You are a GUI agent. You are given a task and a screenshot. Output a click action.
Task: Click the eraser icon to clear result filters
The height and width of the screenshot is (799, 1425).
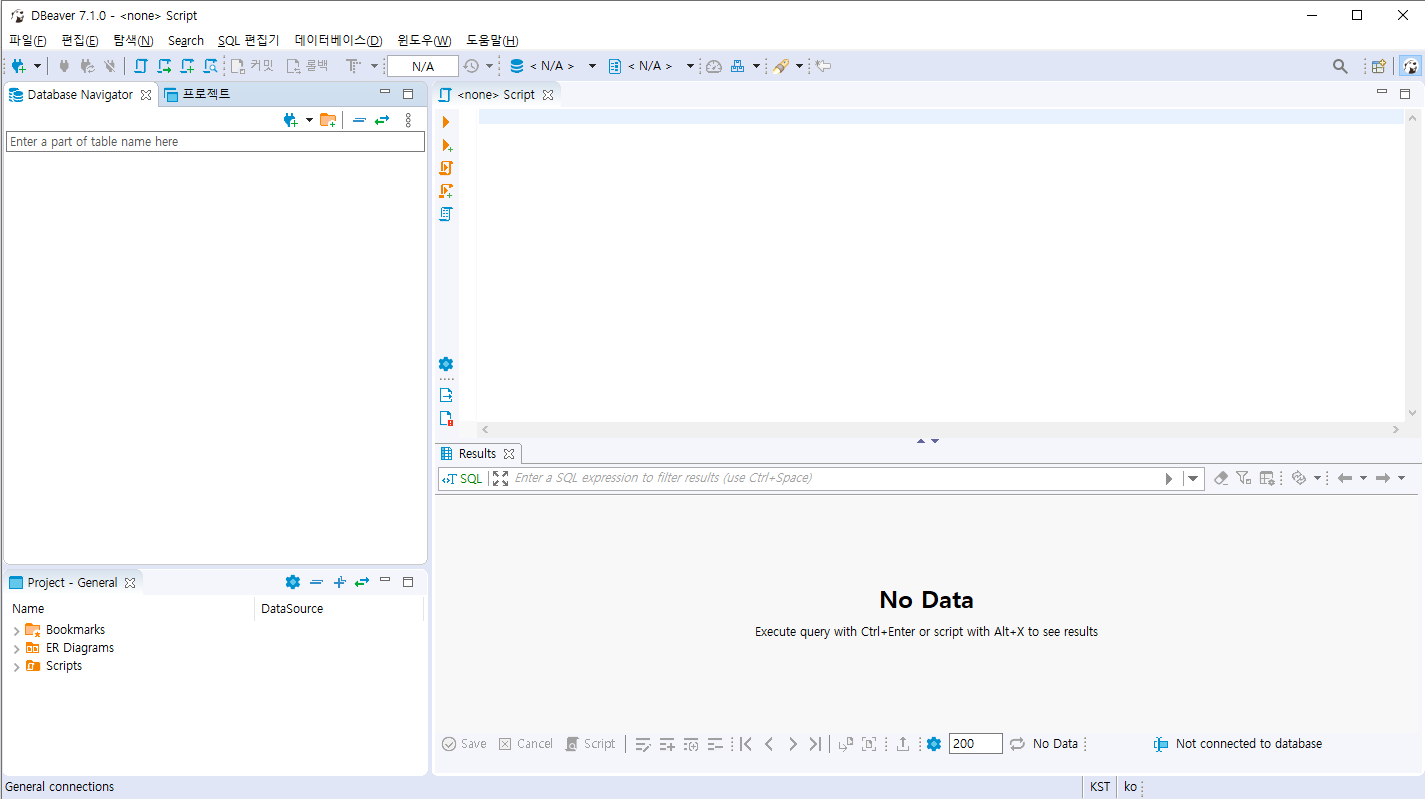pos(1220,478)
